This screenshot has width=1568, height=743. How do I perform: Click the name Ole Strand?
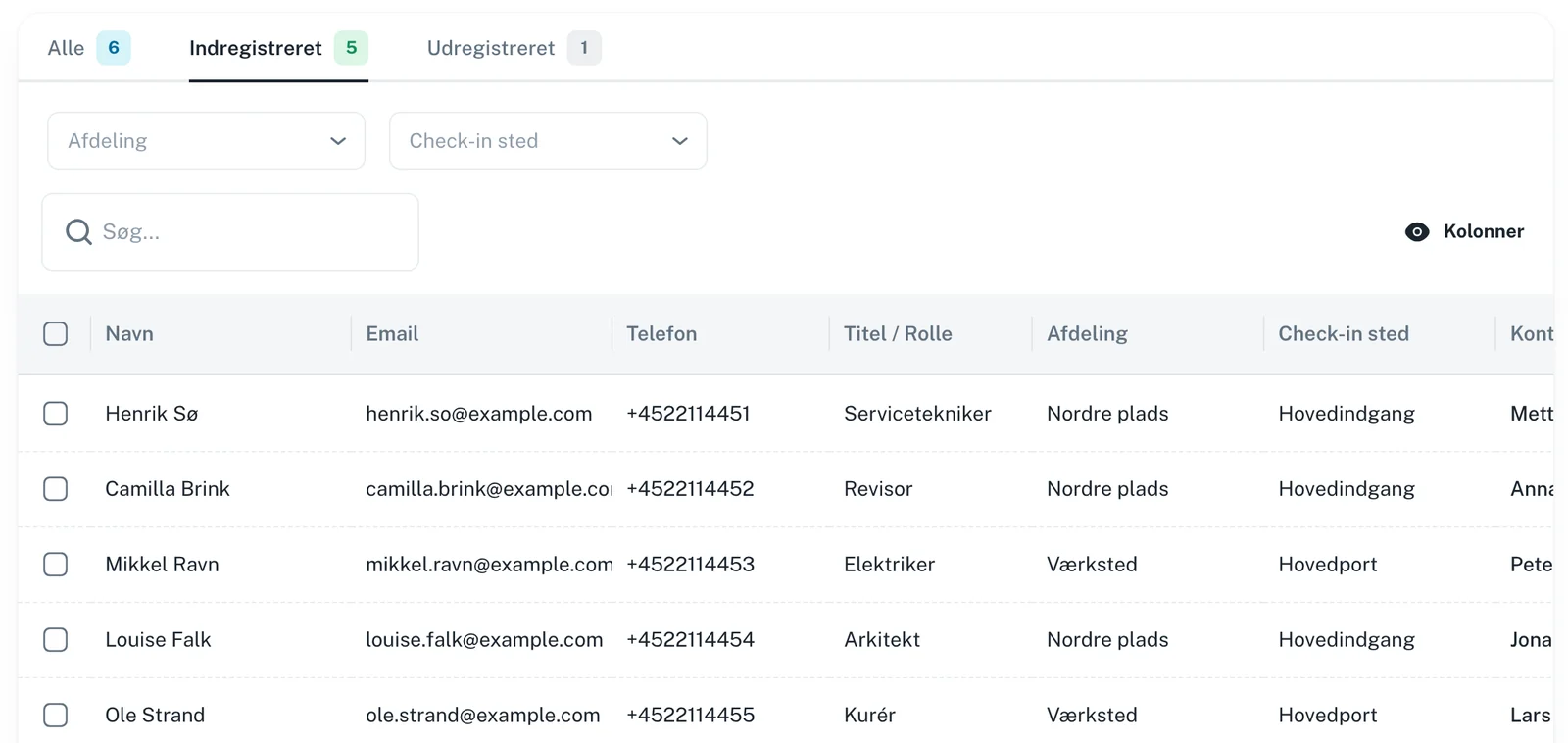pos(155,716)
